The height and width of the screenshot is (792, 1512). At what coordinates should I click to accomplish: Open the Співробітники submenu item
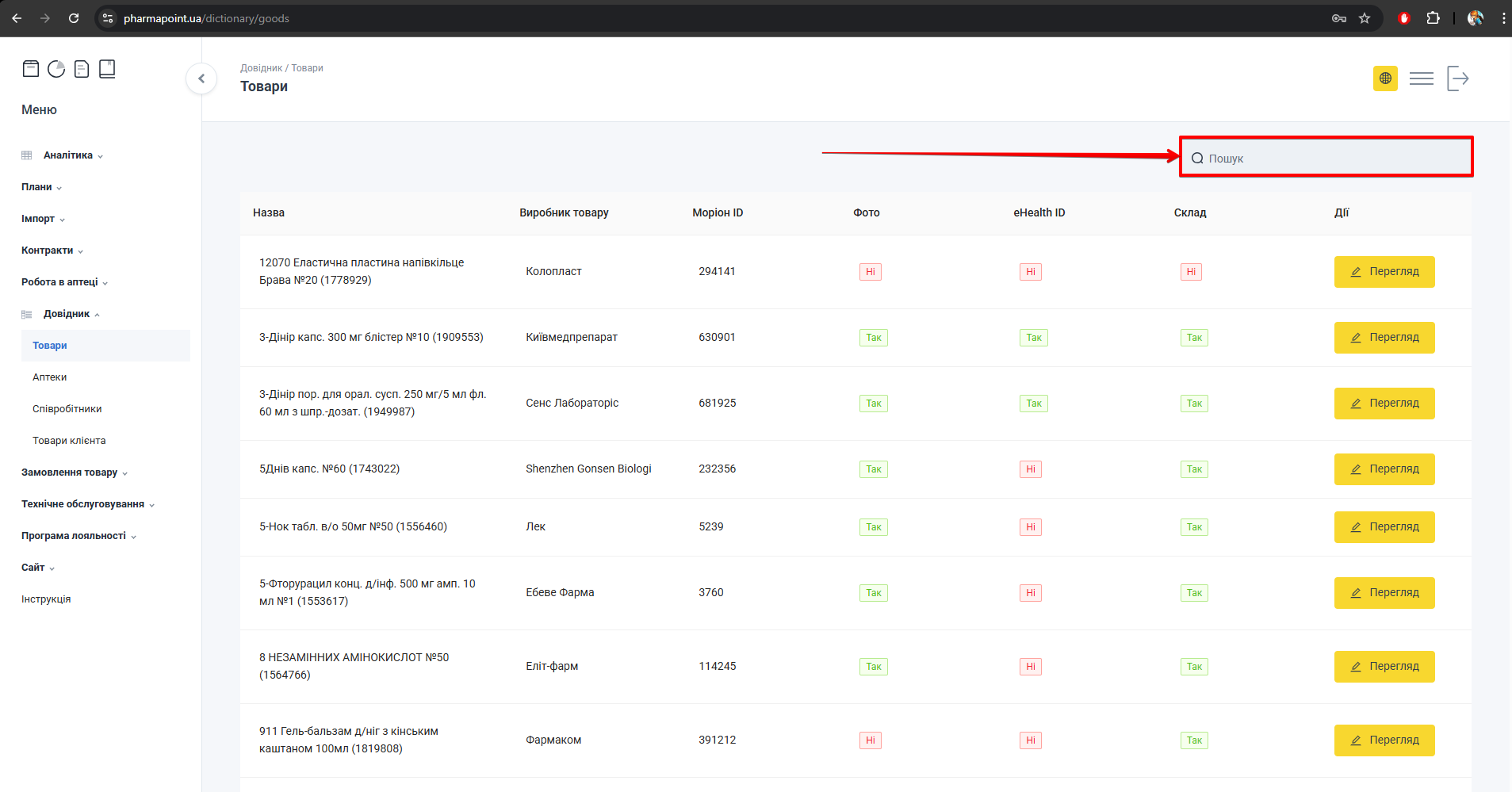(67, 409)
